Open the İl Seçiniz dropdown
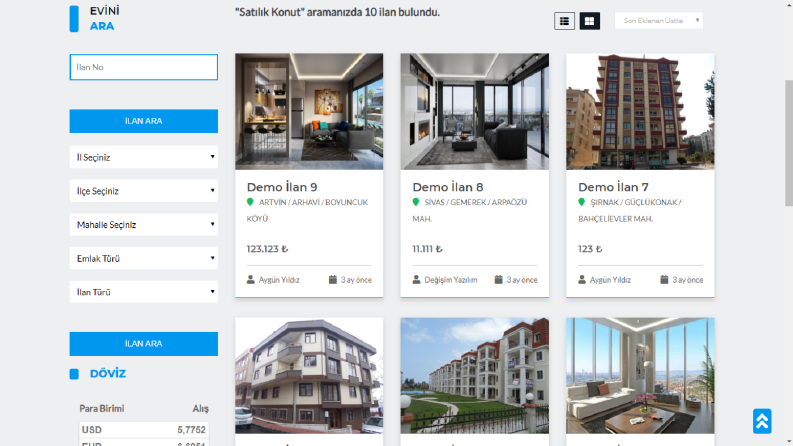The height and width of the screenshot is (446, 793). [x=144, y=157]
